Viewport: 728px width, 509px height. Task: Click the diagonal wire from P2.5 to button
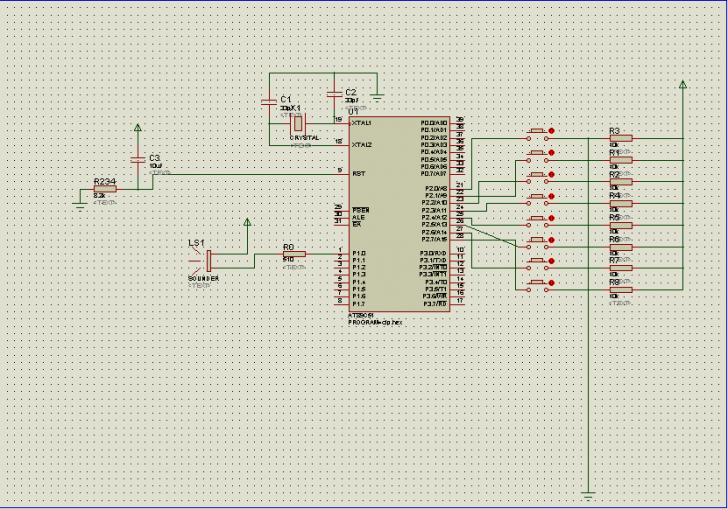[491, 236]
